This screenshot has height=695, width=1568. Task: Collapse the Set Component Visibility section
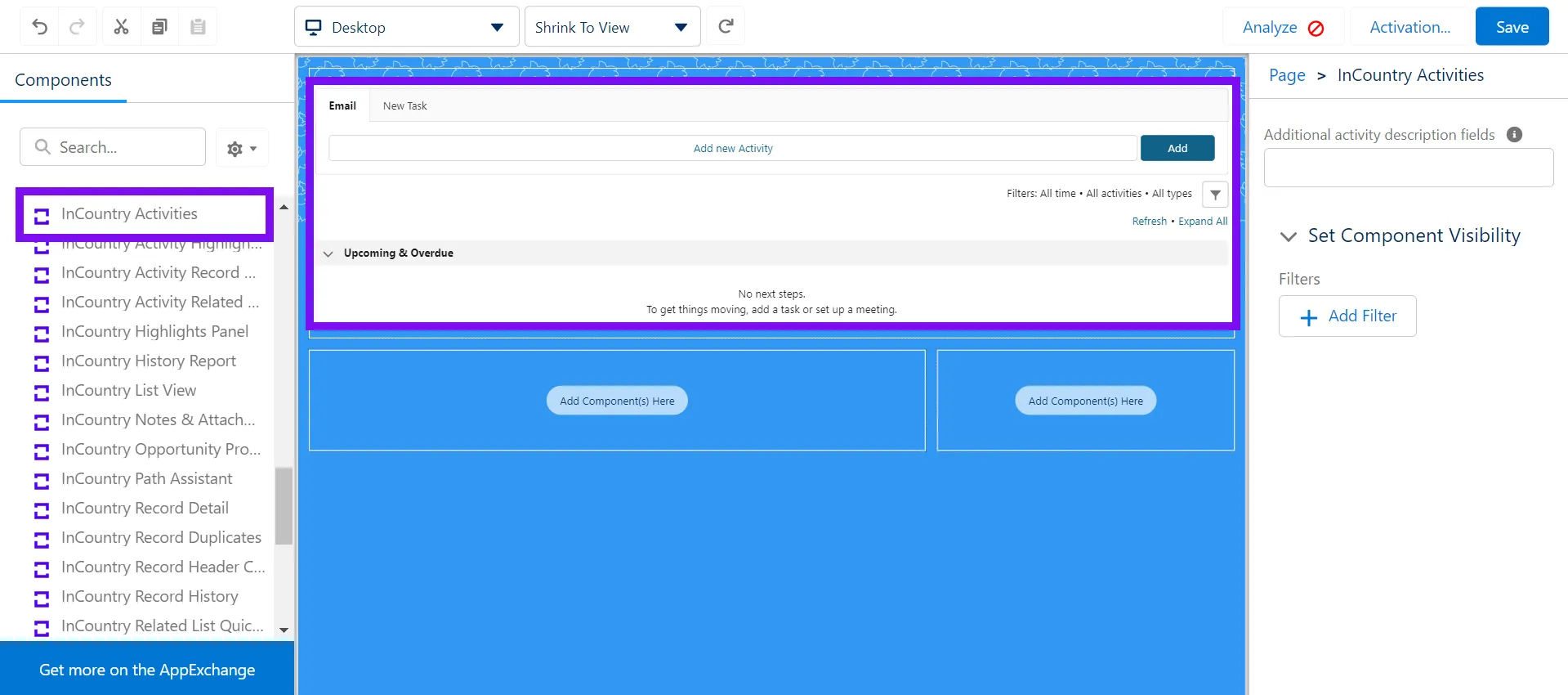tap(1289, 236)
